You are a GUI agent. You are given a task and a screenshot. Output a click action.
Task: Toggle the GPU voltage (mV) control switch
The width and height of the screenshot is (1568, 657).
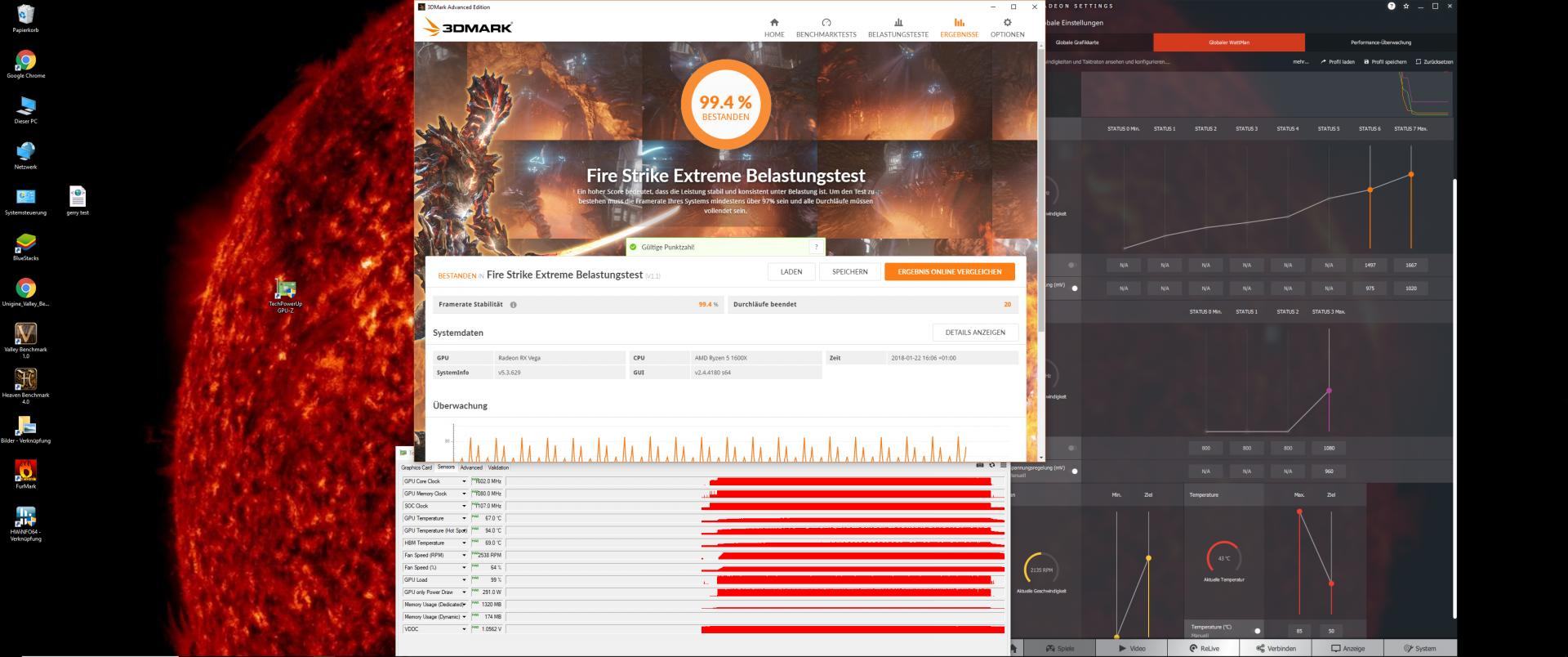point(1072,288)
